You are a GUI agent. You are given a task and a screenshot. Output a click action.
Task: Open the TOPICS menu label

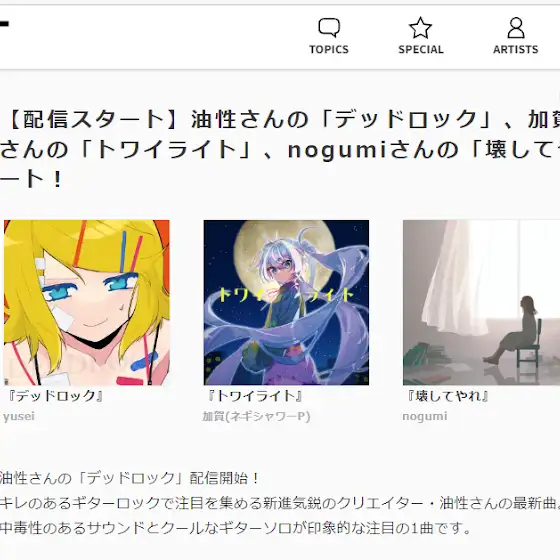(329, 49)
